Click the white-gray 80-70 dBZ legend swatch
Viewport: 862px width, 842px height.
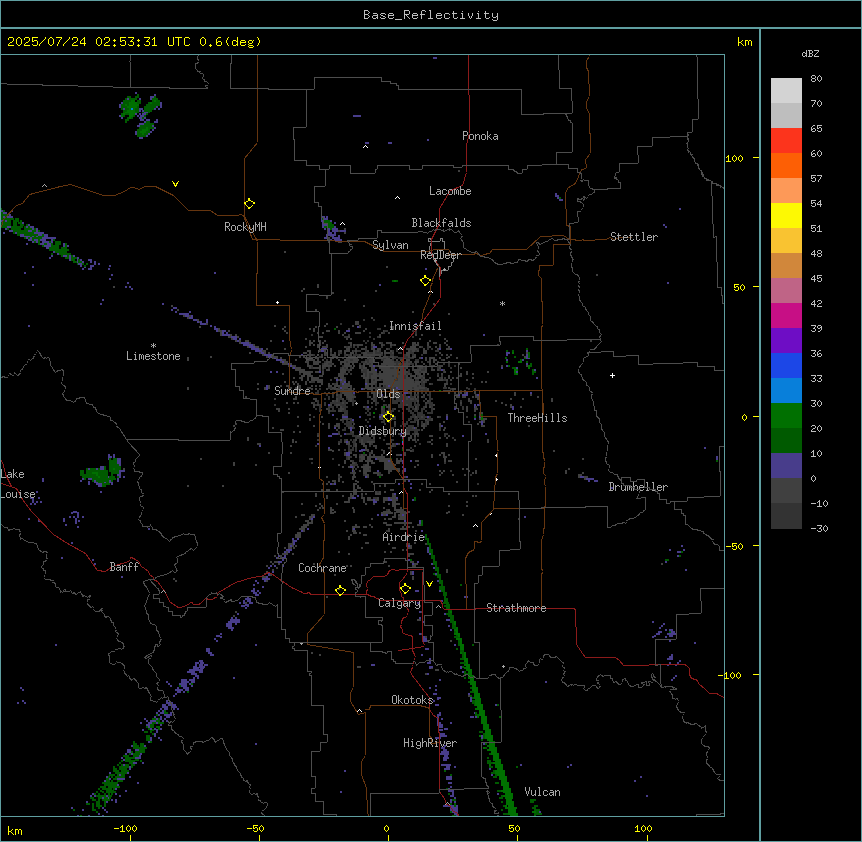click(x=786, y=91)
